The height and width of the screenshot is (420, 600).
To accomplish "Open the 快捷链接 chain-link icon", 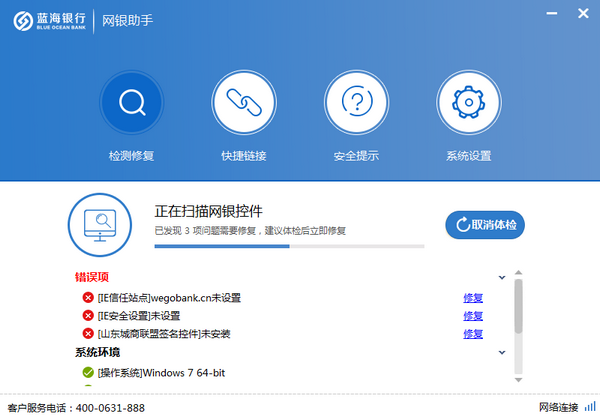I will tap(244, 102).
